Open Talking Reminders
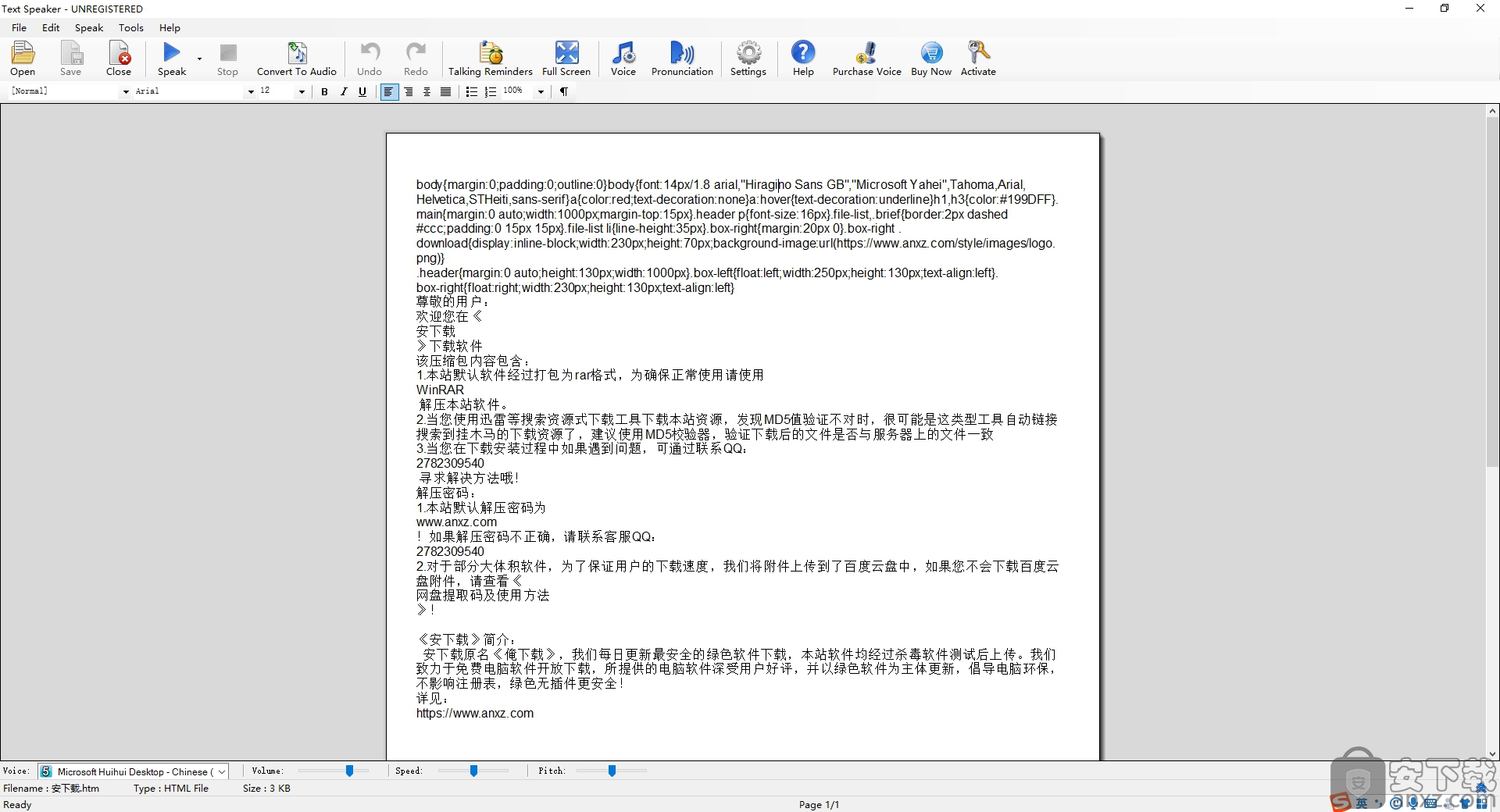 tap(491, 59)
